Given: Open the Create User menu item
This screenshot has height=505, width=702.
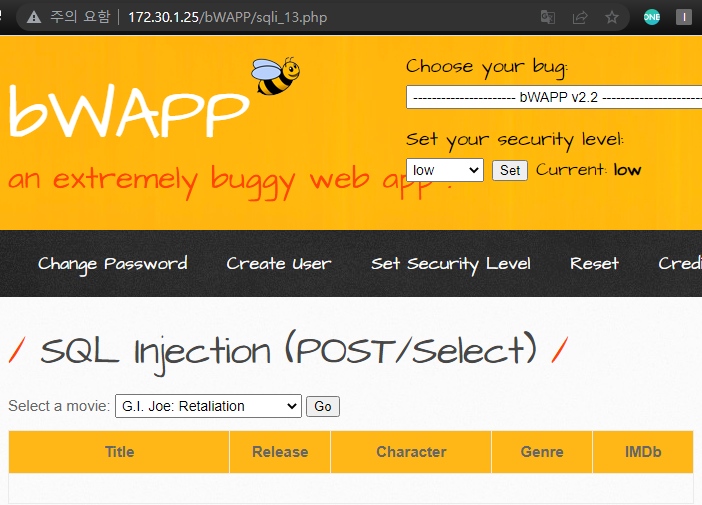Looking at the screenshot, I should pos(278,264).
